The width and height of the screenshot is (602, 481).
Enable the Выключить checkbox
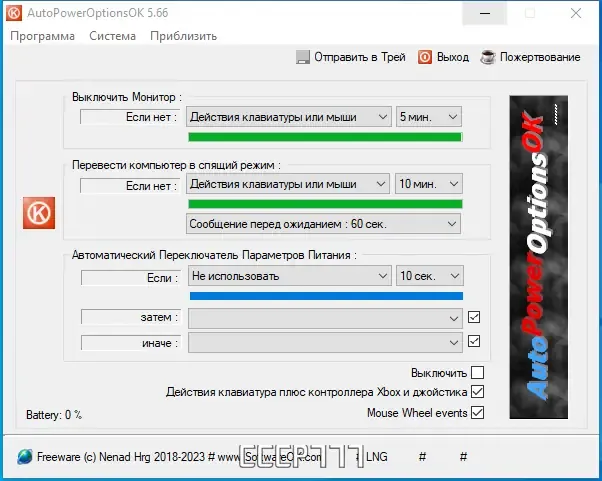477,372
